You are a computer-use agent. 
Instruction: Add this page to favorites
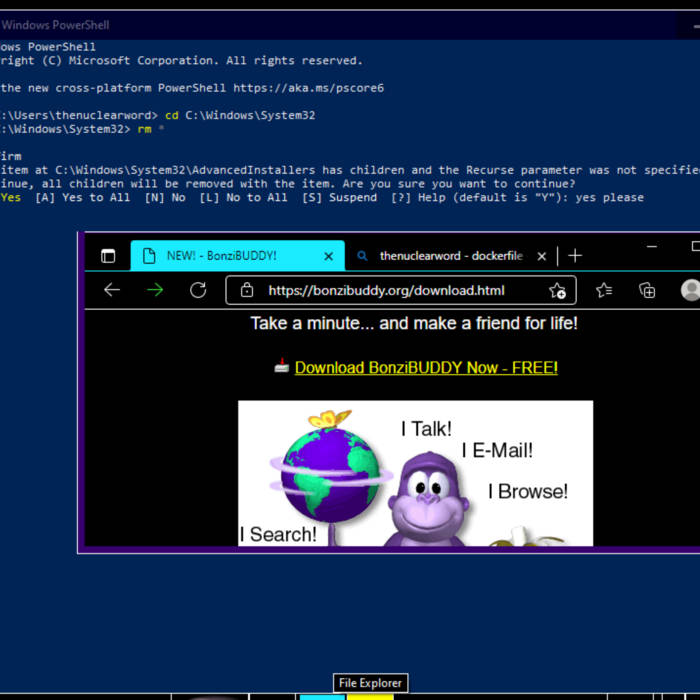coord(557,291)
